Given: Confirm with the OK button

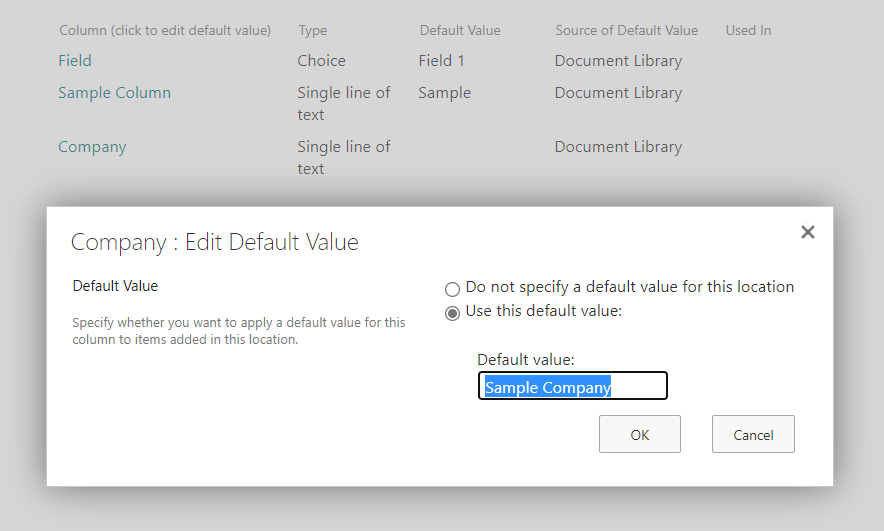Looking at the screenshot, I should (639, 434).
